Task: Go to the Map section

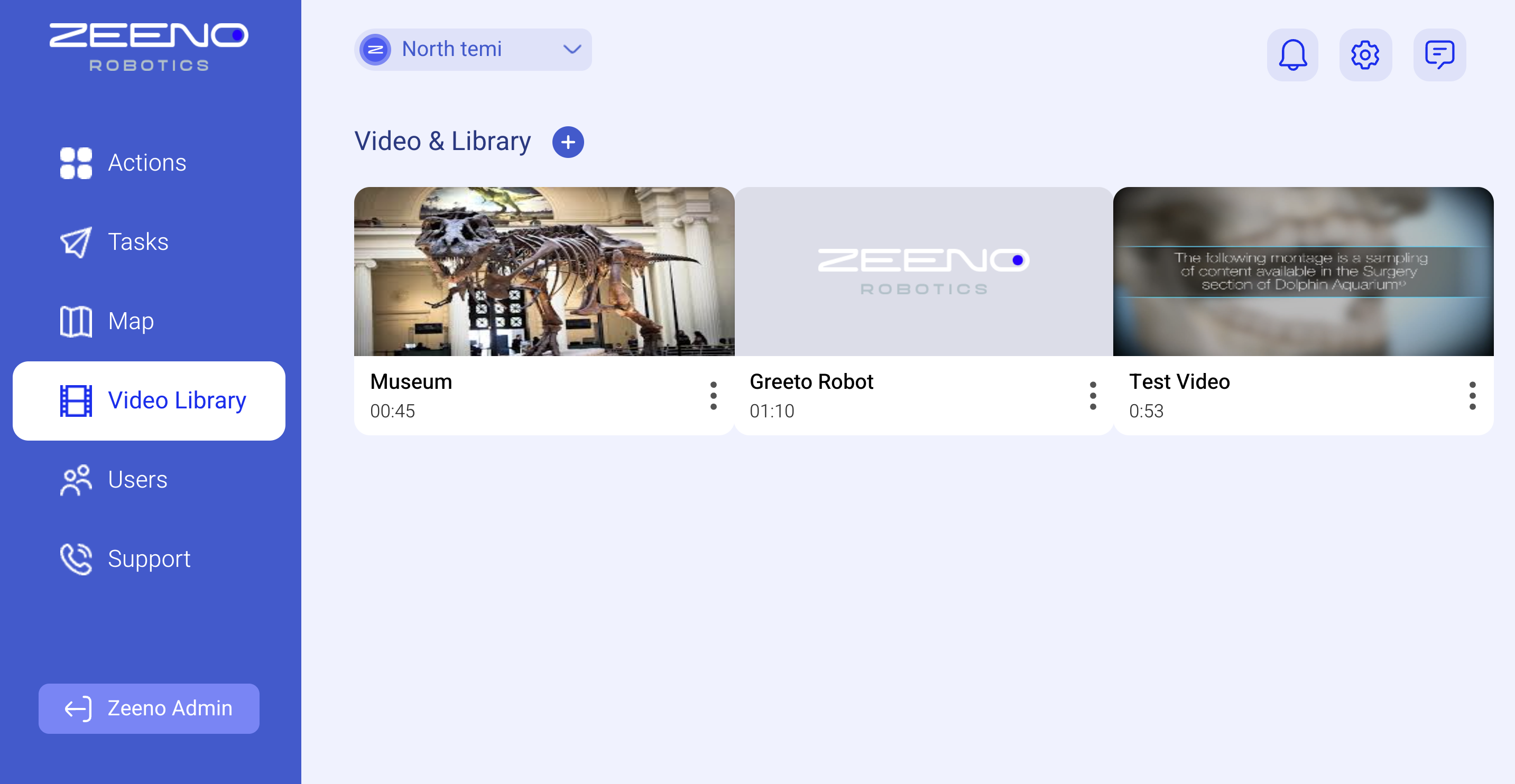Action: tap(131, 322)
